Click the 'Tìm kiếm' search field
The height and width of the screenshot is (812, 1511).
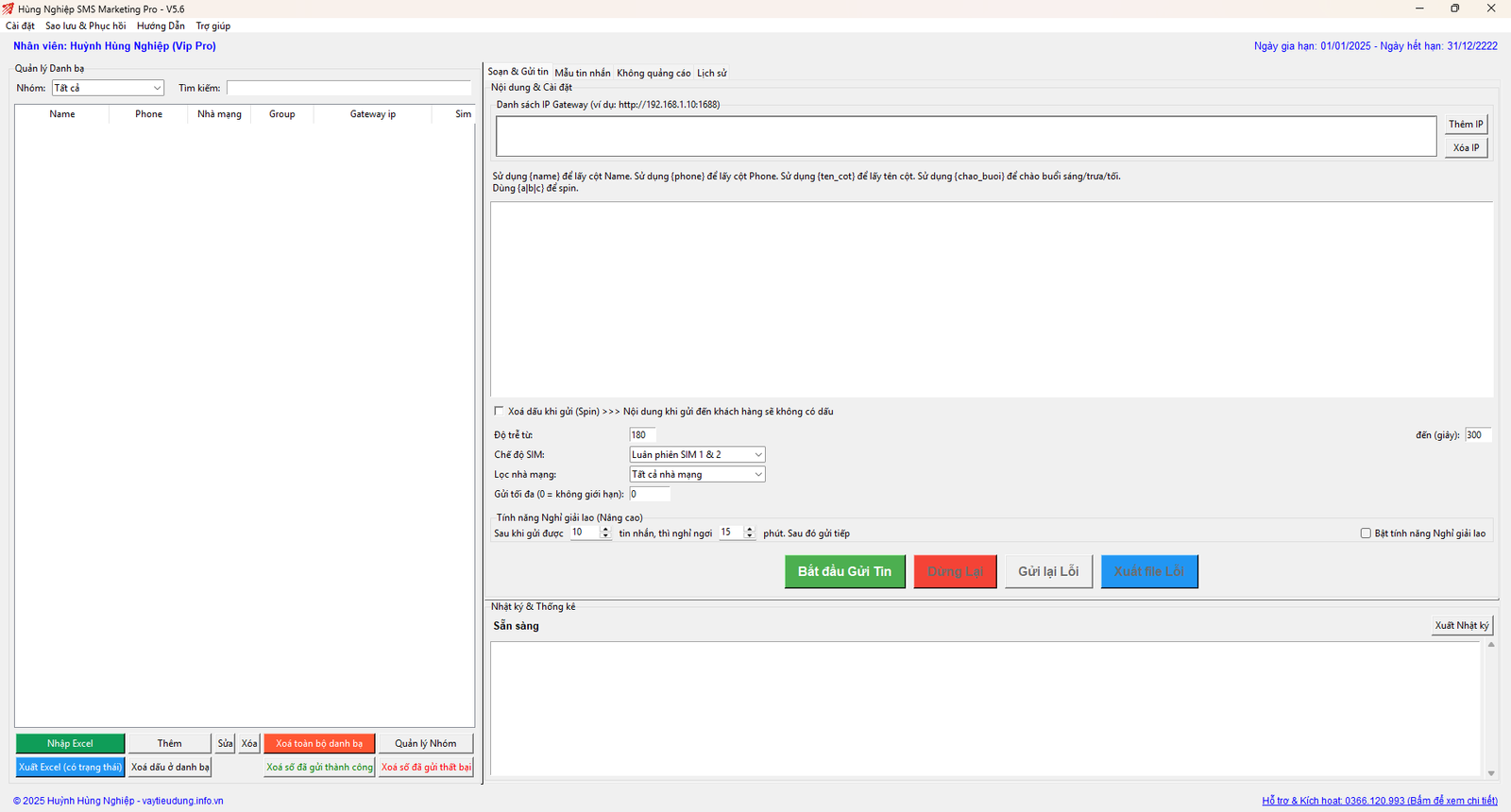348,88
